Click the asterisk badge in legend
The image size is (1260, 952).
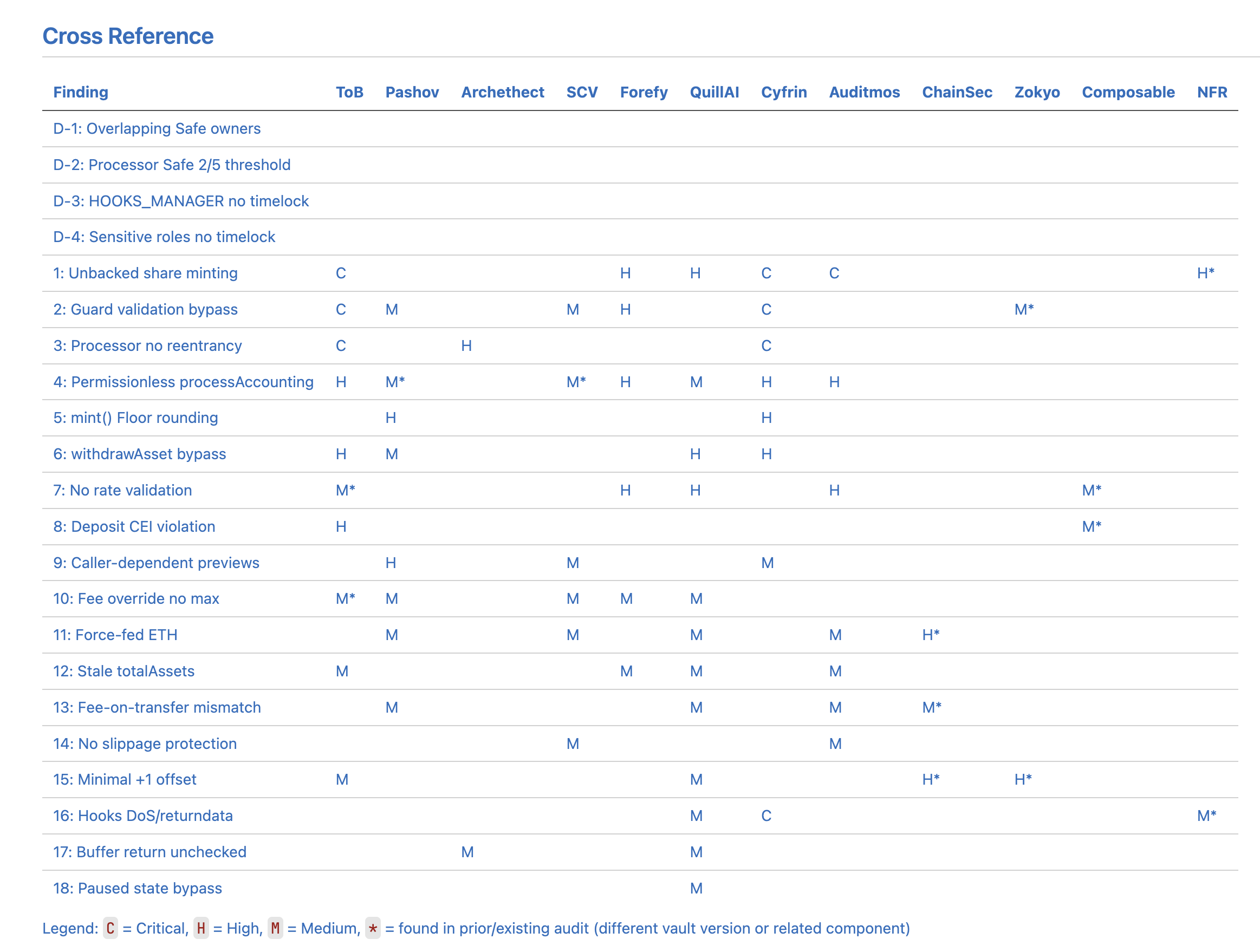click(x=373, y=929)
